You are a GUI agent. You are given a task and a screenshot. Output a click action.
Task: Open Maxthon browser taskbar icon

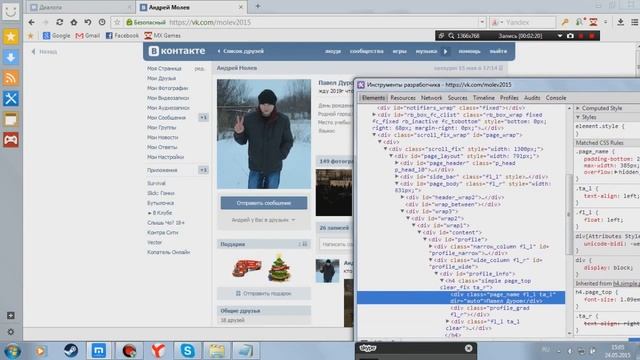tap(98, 351)
